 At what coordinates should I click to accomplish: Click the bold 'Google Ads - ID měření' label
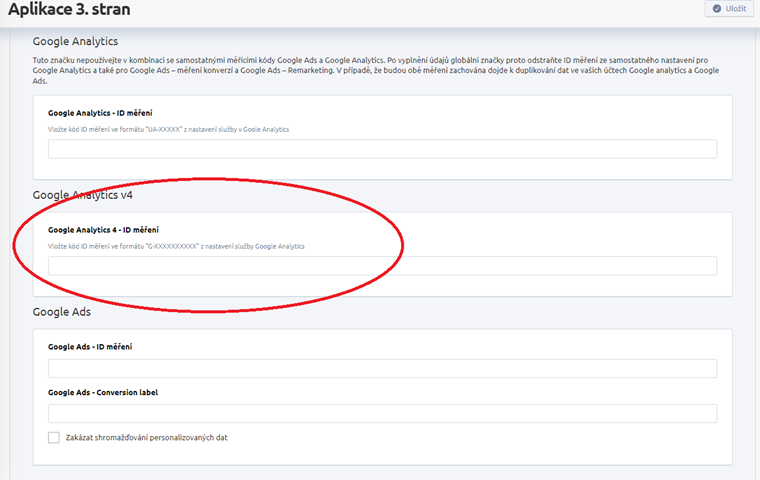pos(90,346)
